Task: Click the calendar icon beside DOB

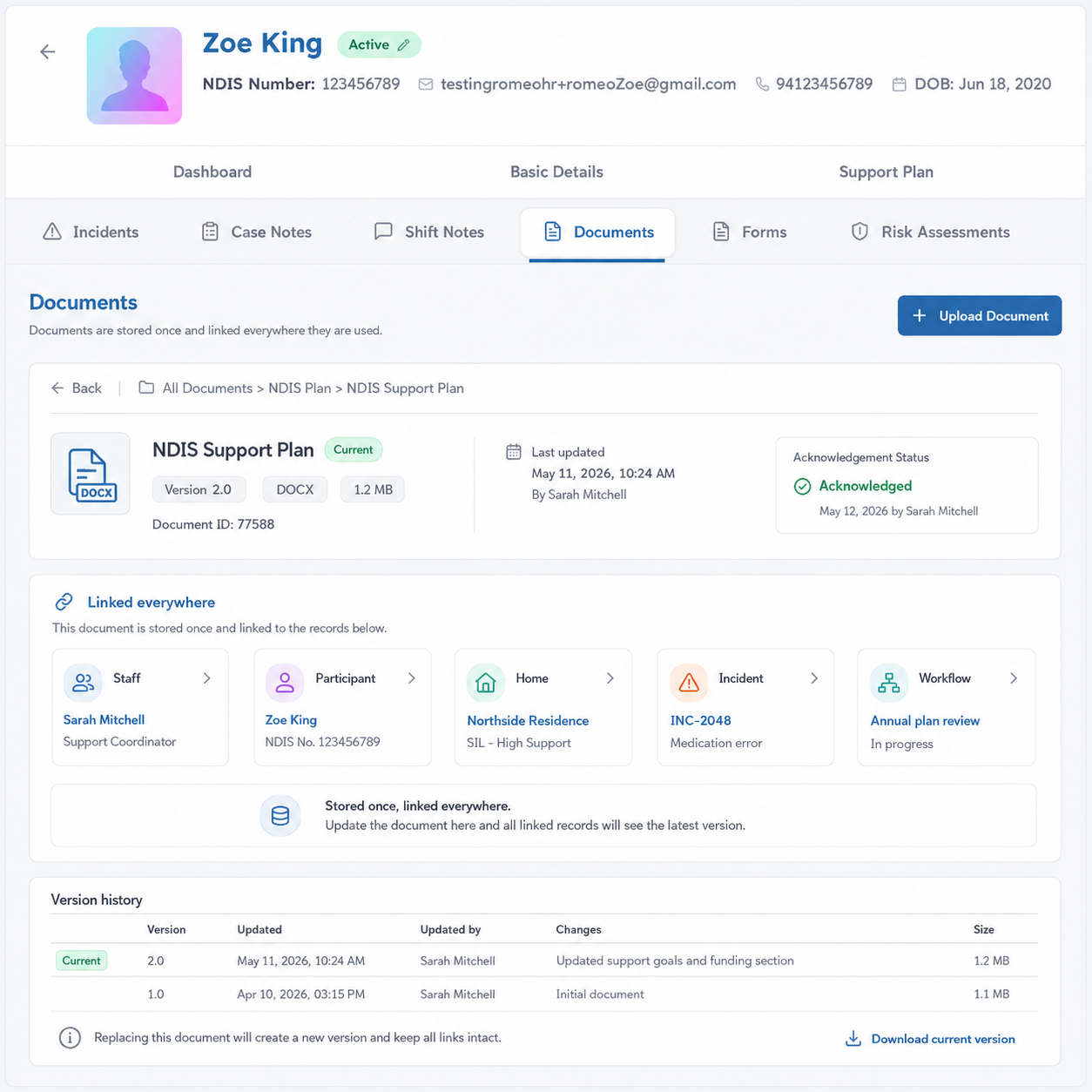Action: click(x=900, y=84)
